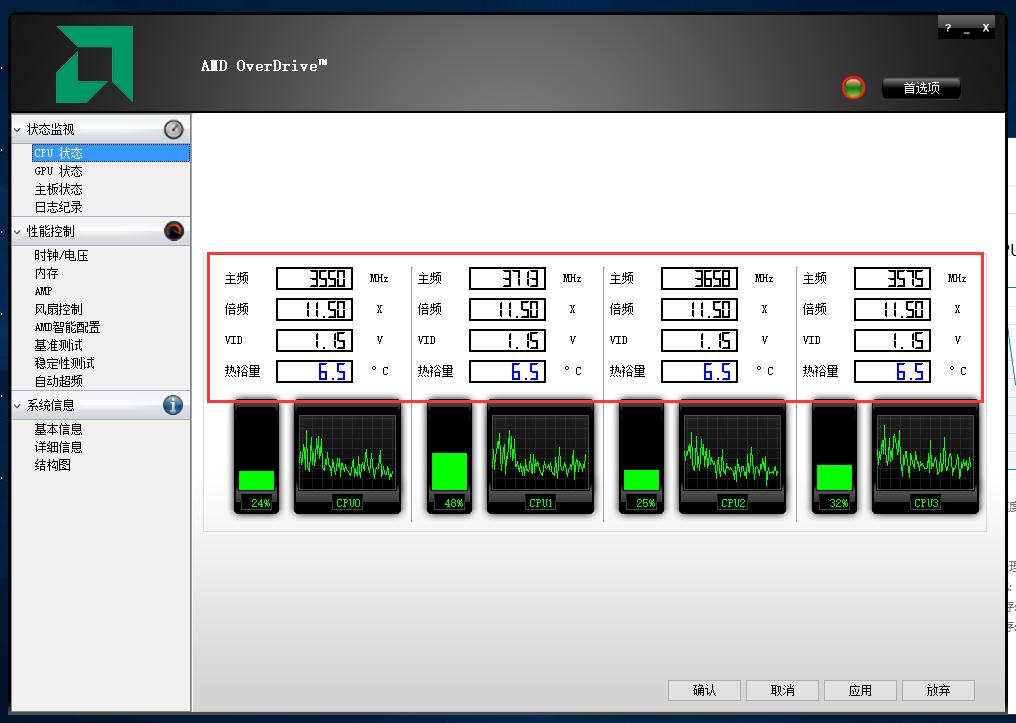The height and width of the screenshot is (723, 1016).
Task: Select the GPU 状态 page
Action: [x=58, y=171]
